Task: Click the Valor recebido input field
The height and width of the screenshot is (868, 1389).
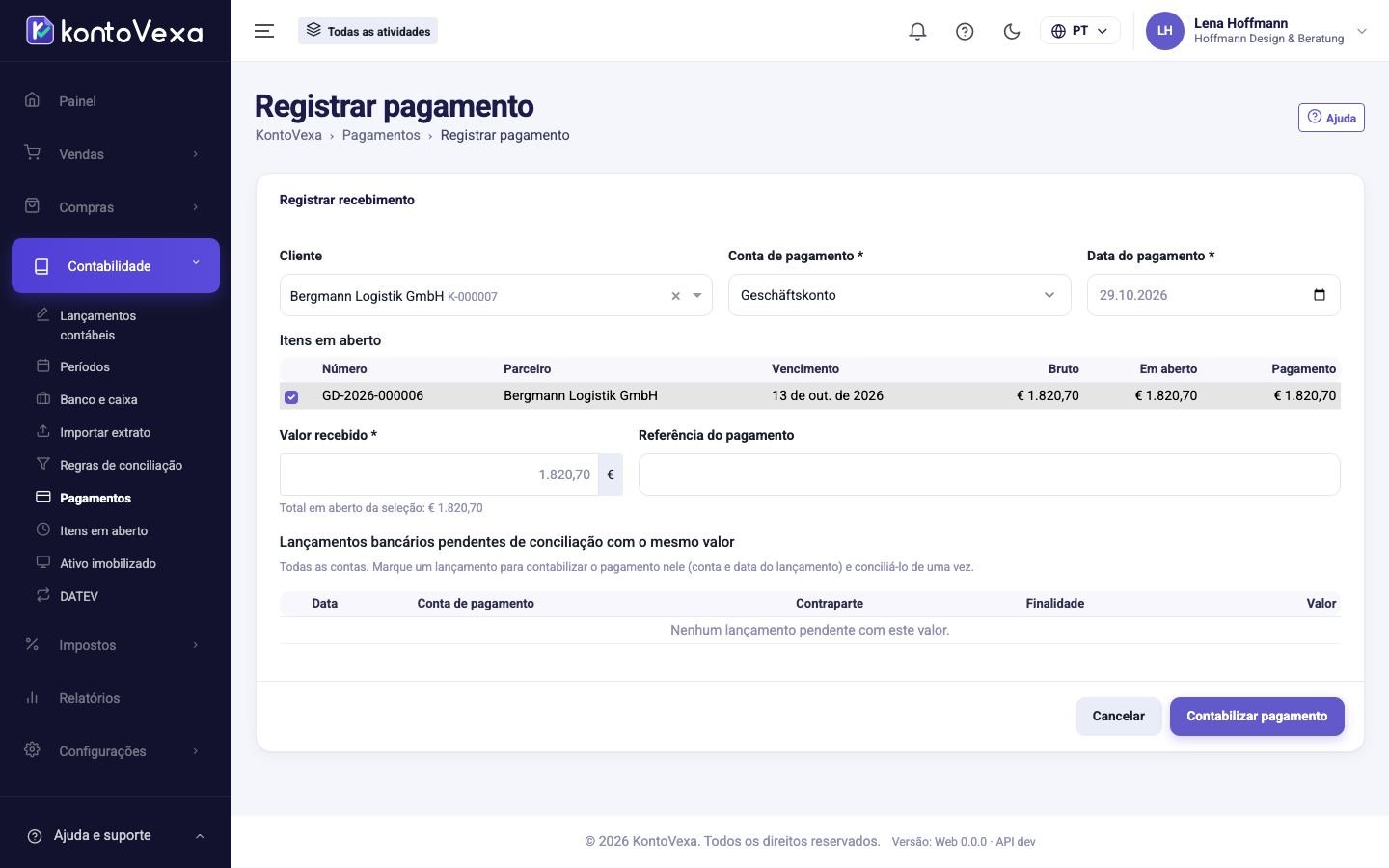Action: pyautogui.click(x=439, y=475)
